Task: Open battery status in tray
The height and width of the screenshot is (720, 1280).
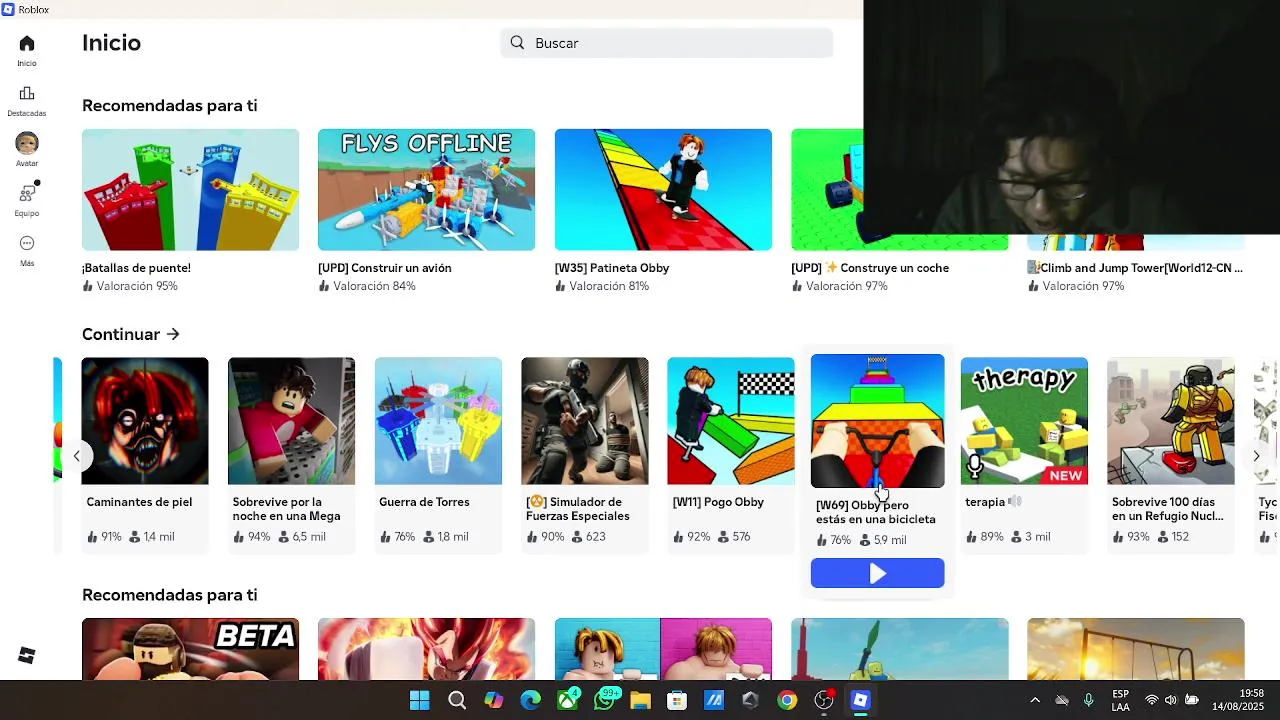Action: click(x=1192, y=700)
